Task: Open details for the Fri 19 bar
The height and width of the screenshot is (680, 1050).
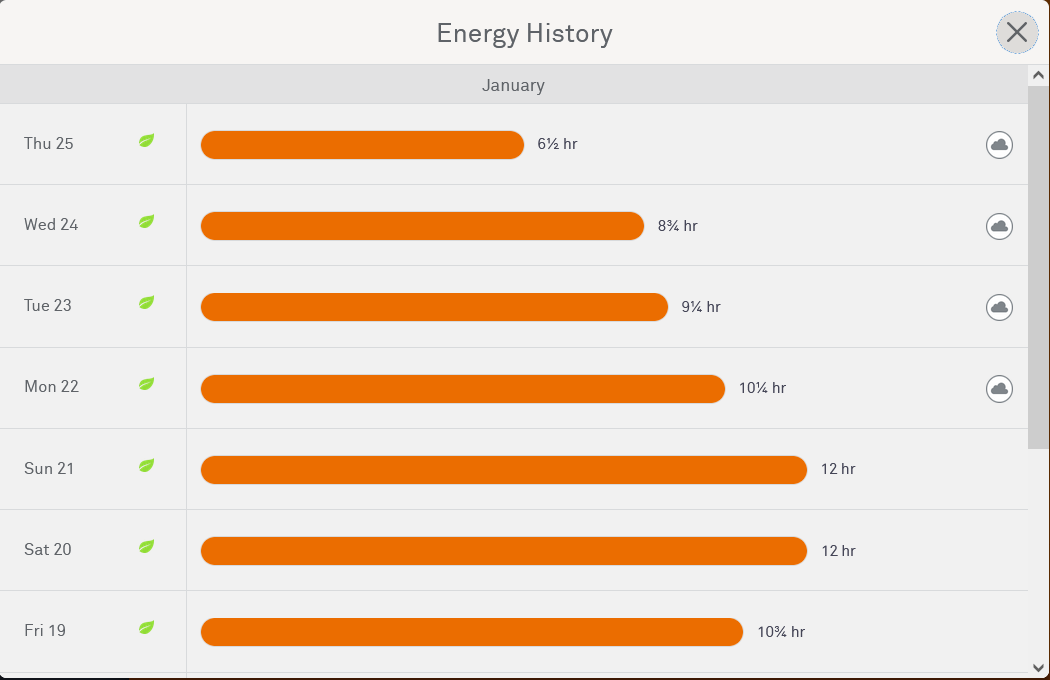Action: click(x=471, y=632)
